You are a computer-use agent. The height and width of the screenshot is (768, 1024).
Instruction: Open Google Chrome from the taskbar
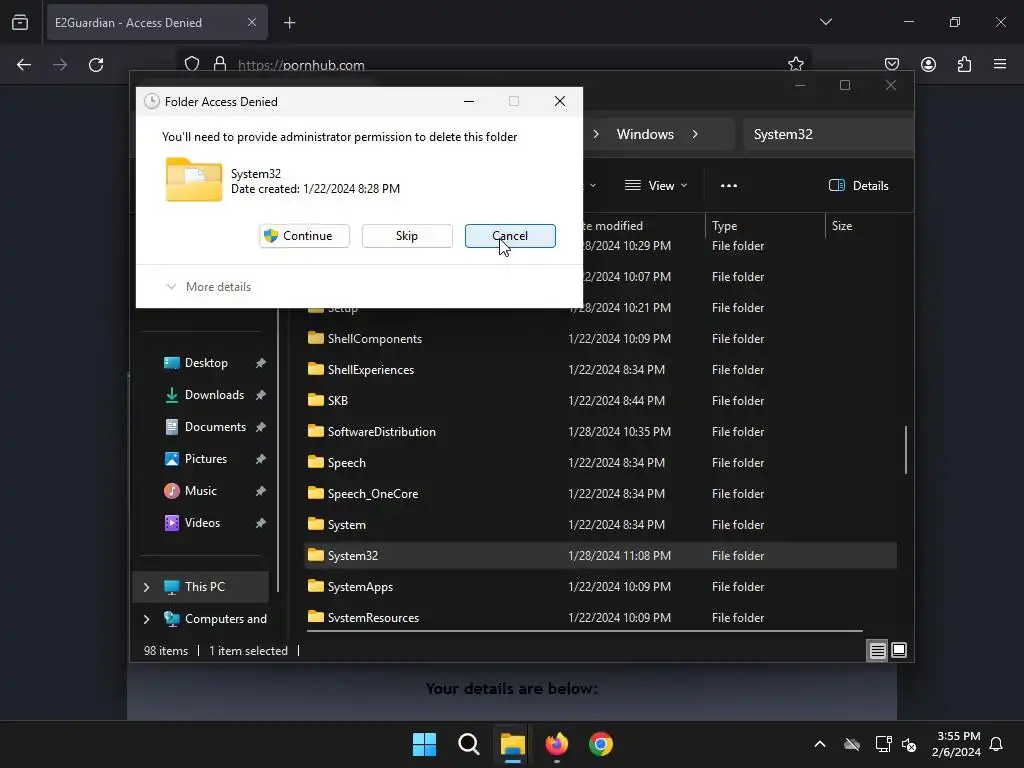[601, 744]
